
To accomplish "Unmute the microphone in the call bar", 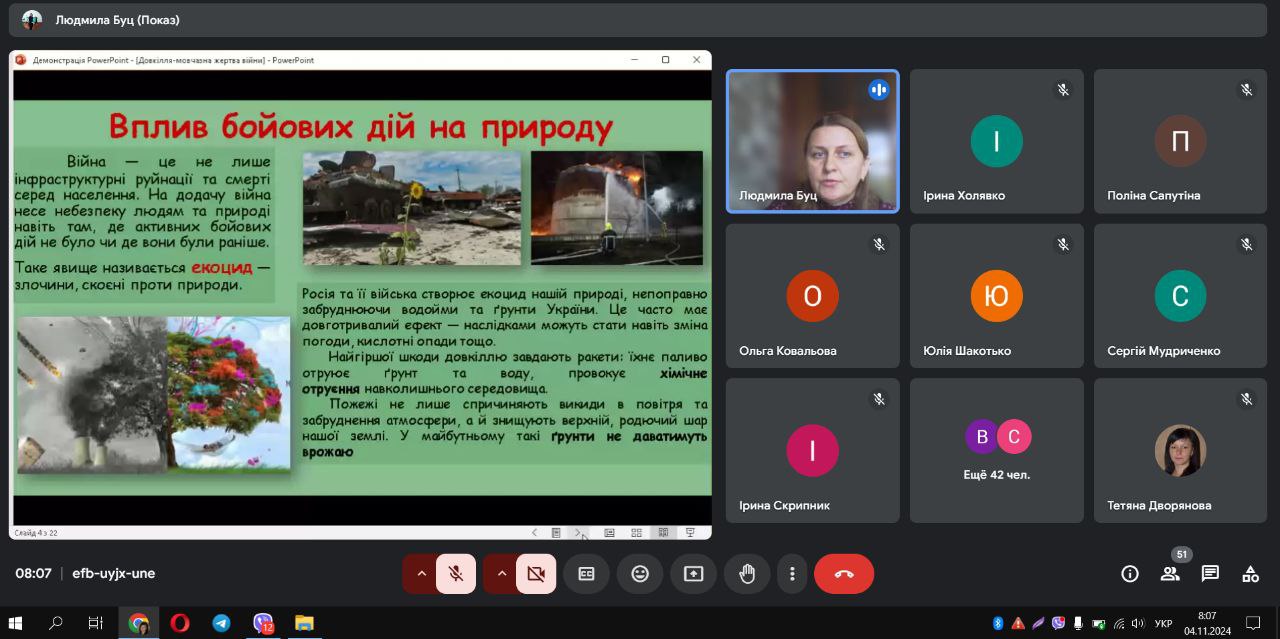I will tap(456, 574).
